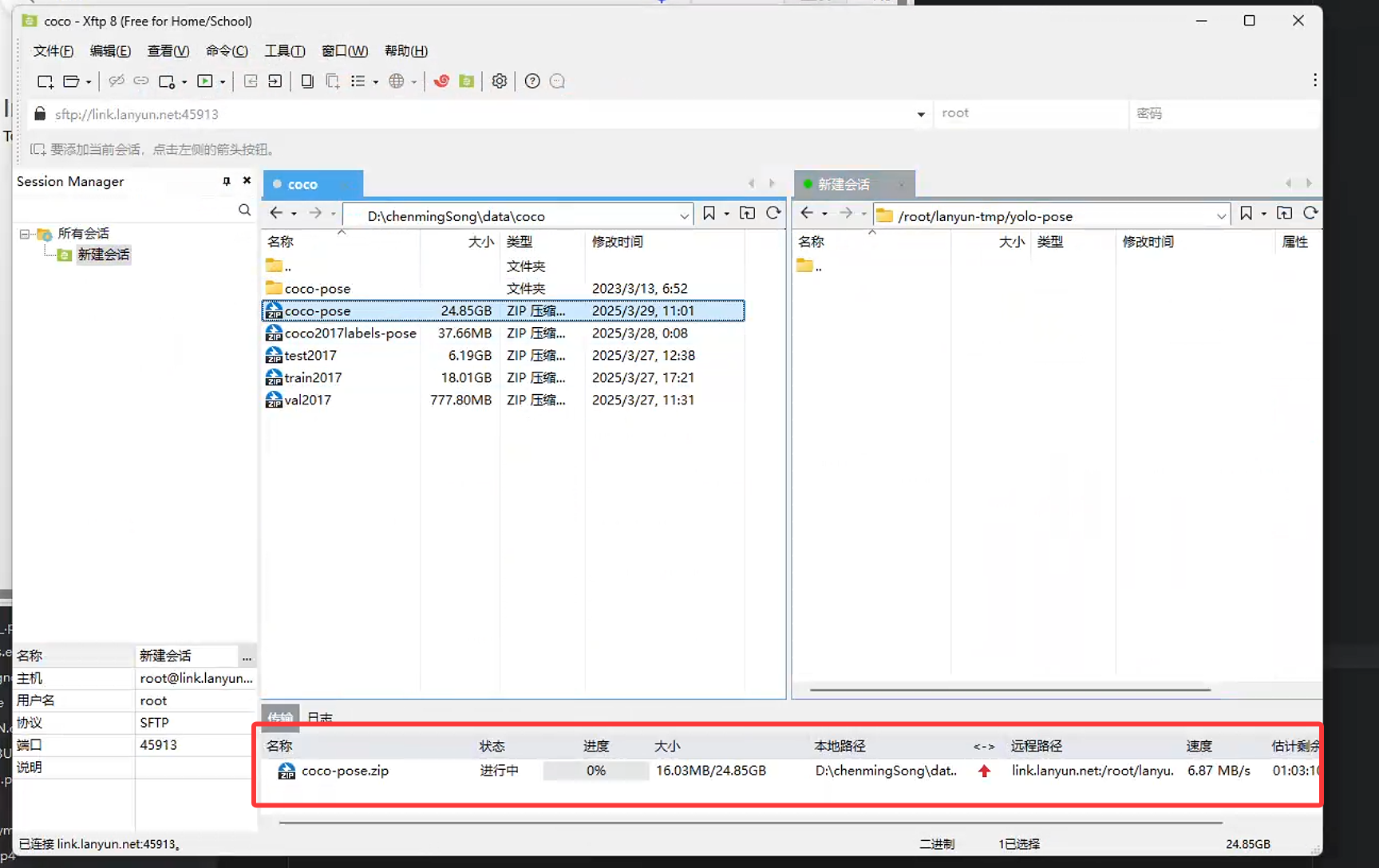Refresh the local coco pane

pos(773,213)
